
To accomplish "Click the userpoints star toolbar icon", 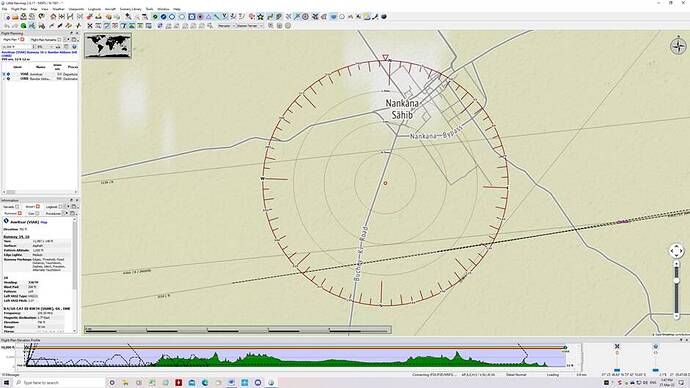I will pyautogui.click(x=261, y=17).
